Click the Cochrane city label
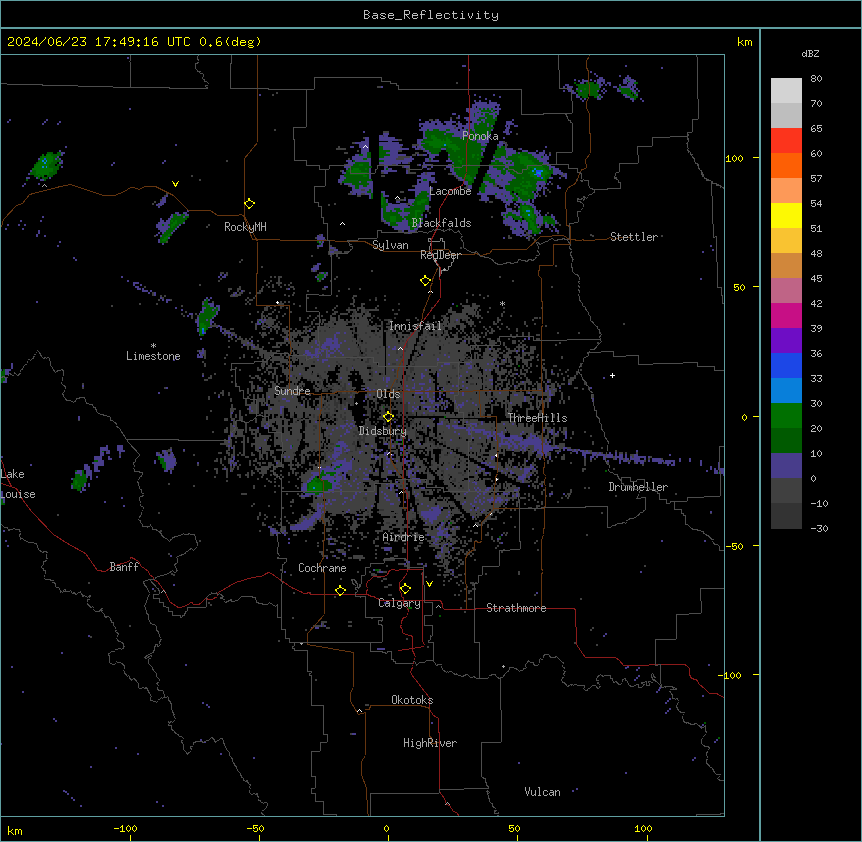Screen dimensions: 862x842 [x=322, y=568]
